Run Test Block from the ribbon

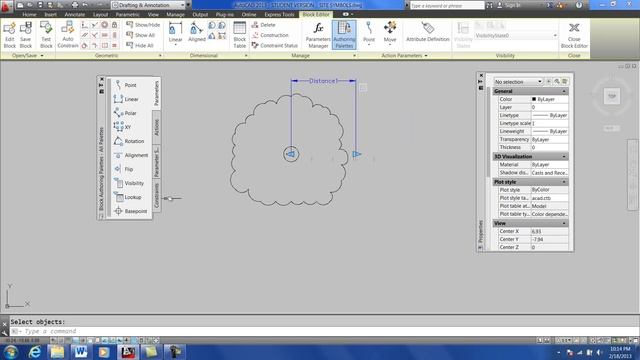[46, 35]
